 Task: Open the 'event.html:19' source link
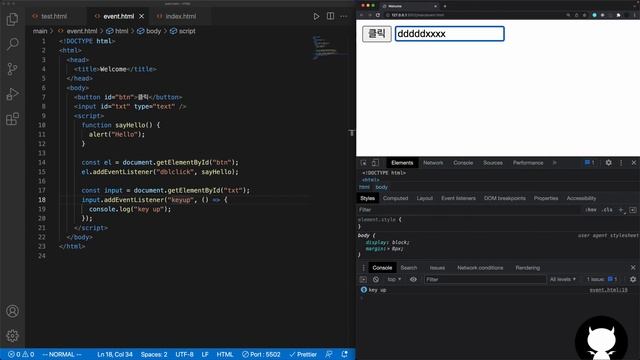(x=608, y=290)
